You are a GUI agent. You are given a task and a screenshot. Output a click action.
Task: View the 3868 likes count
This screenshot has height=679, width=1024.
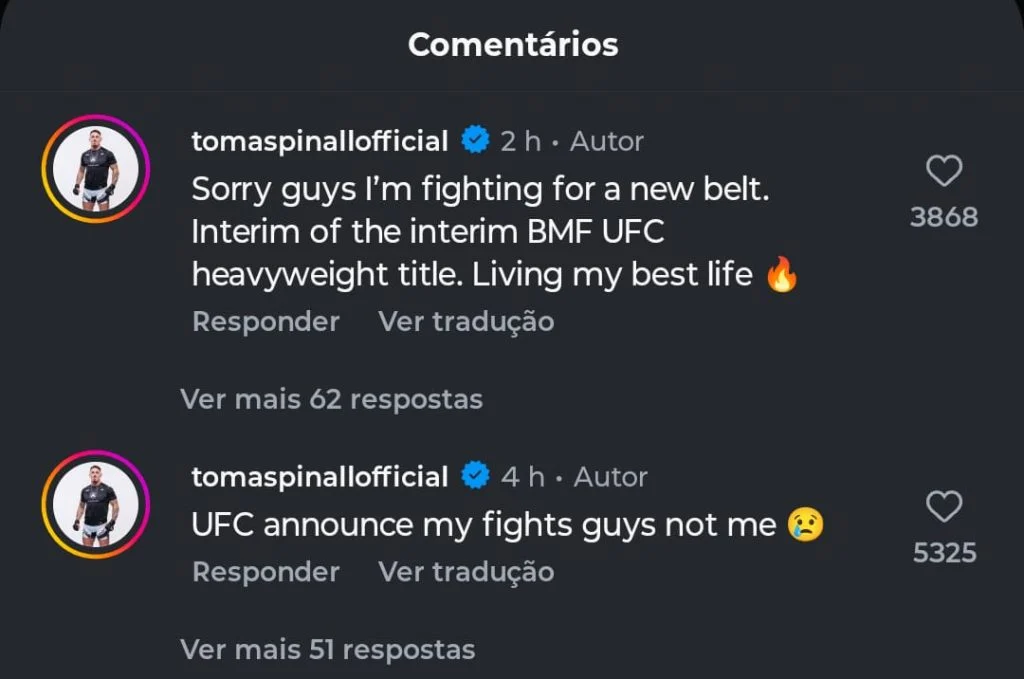click(943, 217)
